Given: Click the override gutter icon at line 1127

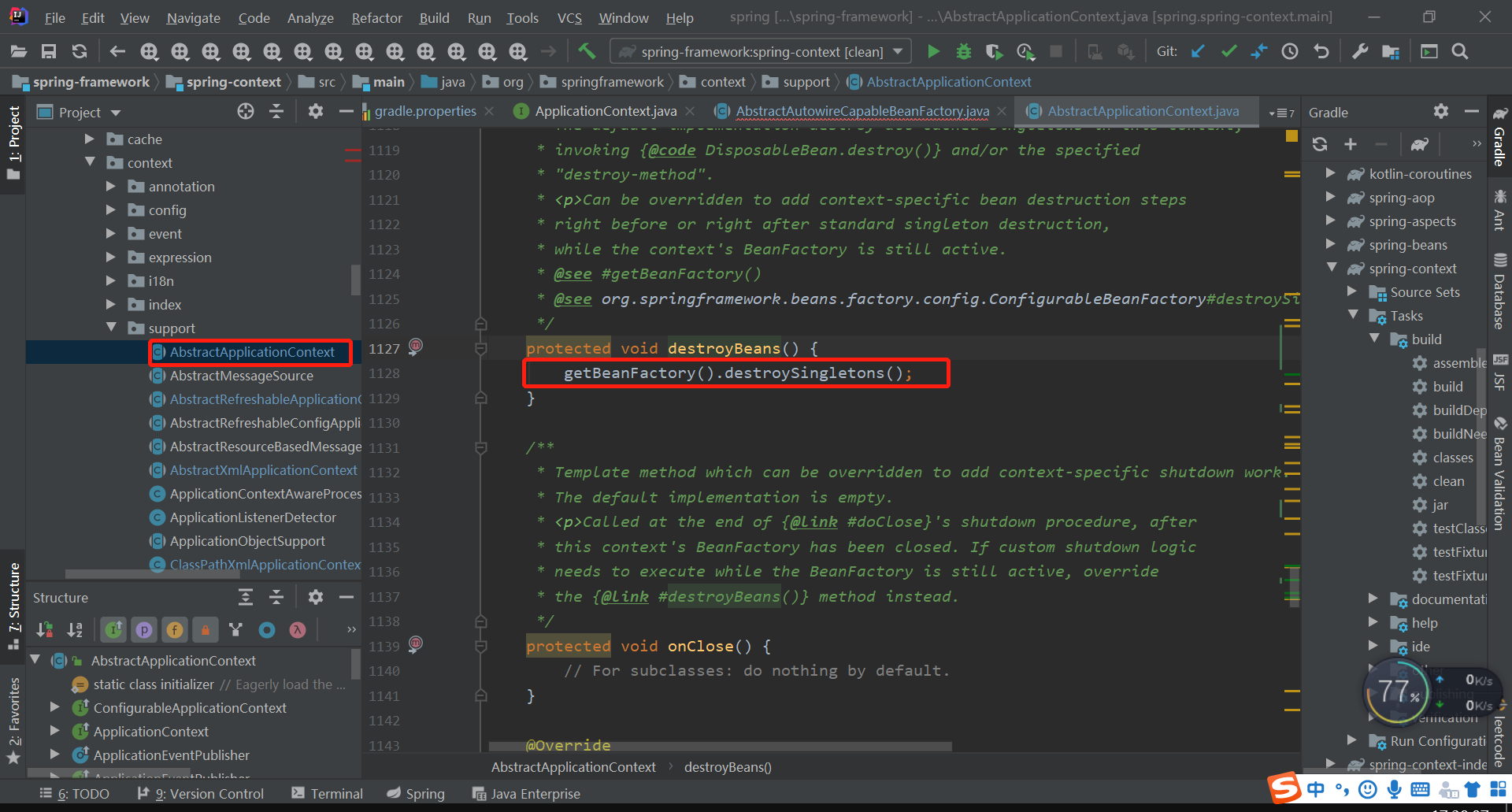Looking at the screenshot, I should pos(416,346).
